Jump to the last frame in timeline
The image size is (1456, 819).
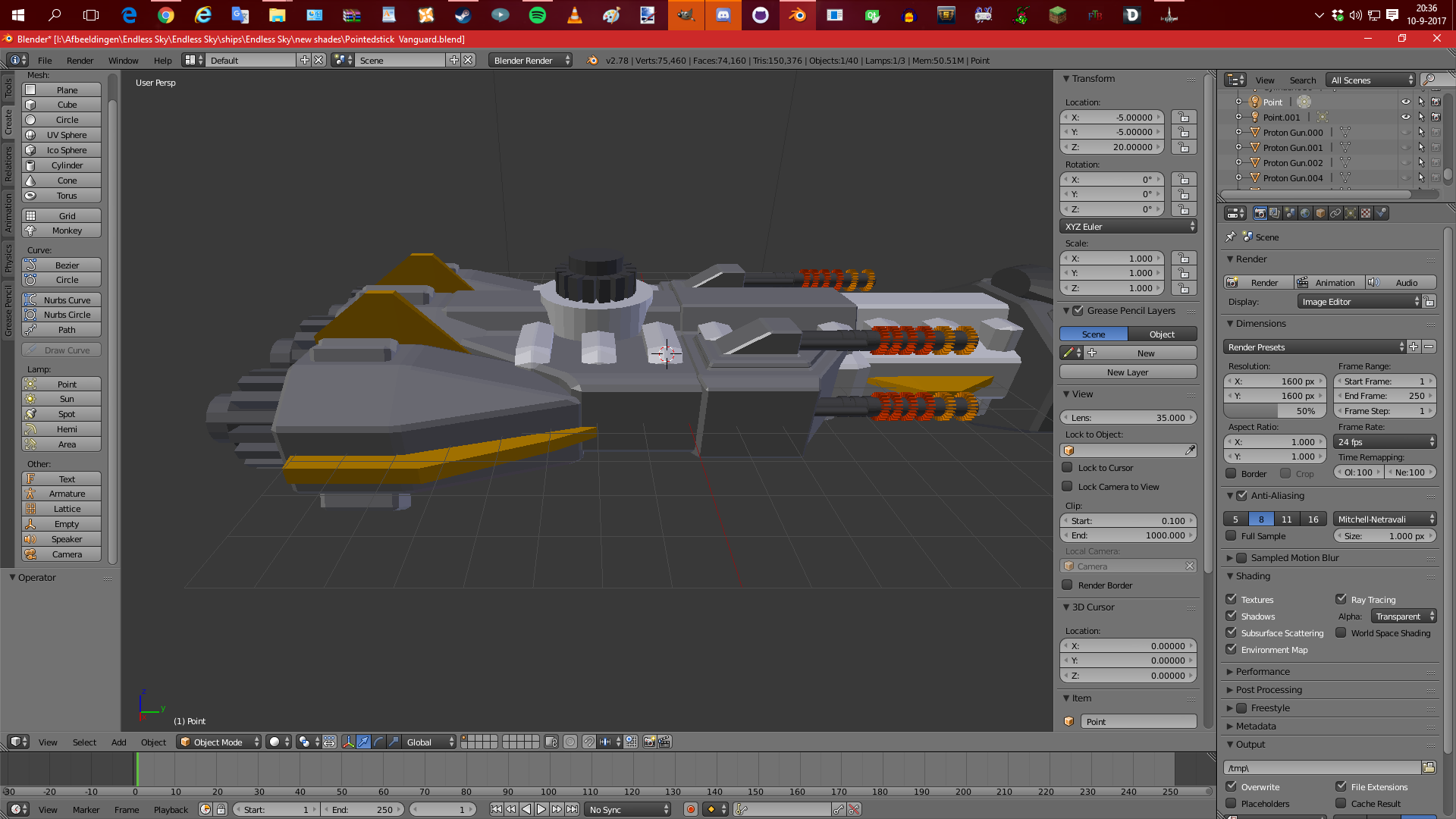573,809
